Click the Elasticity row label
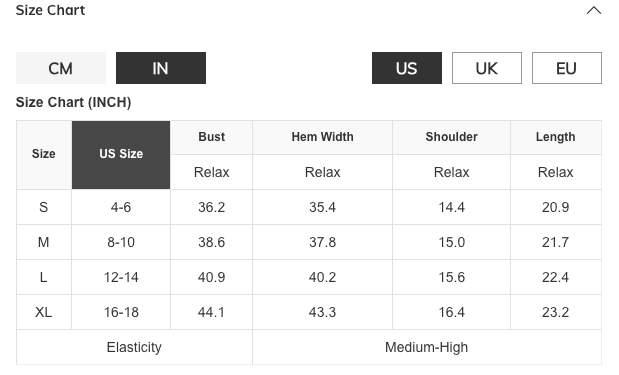Screen dimensions: 619x375 [x=134, y=347]
